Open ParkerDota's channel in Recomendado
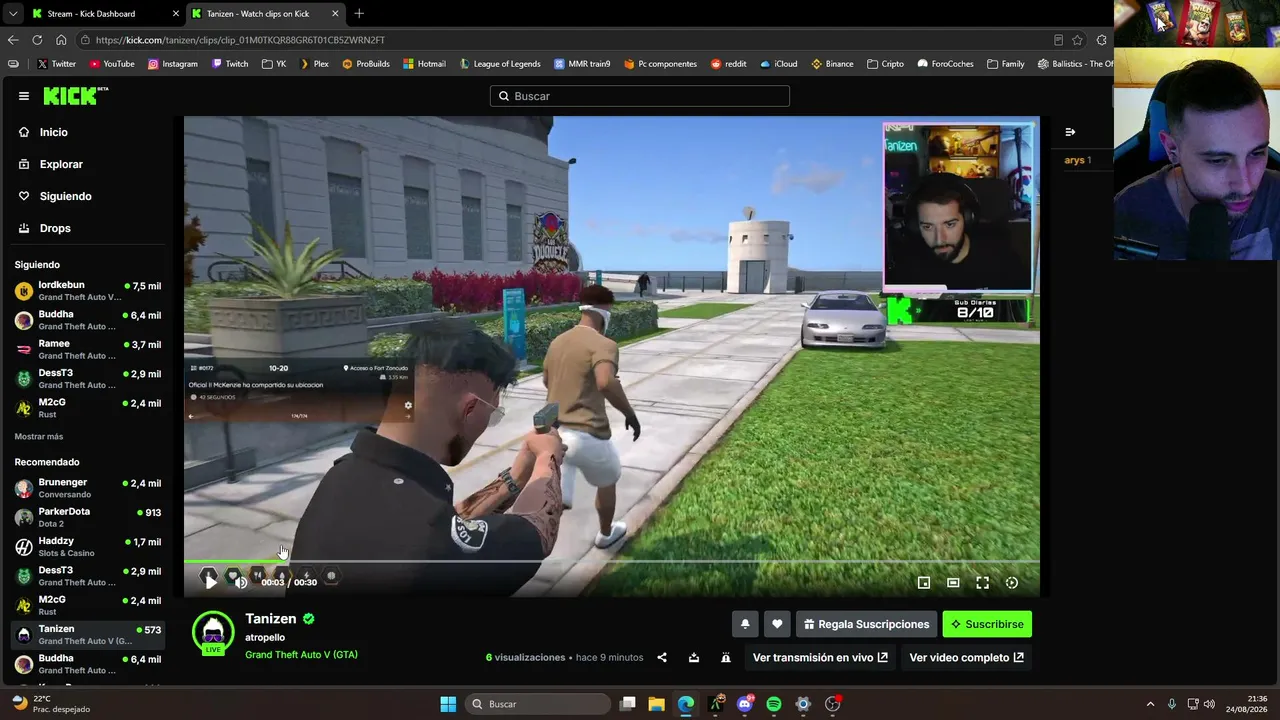This screenshot has width=1280, height=720. click(x=88, y=517)
